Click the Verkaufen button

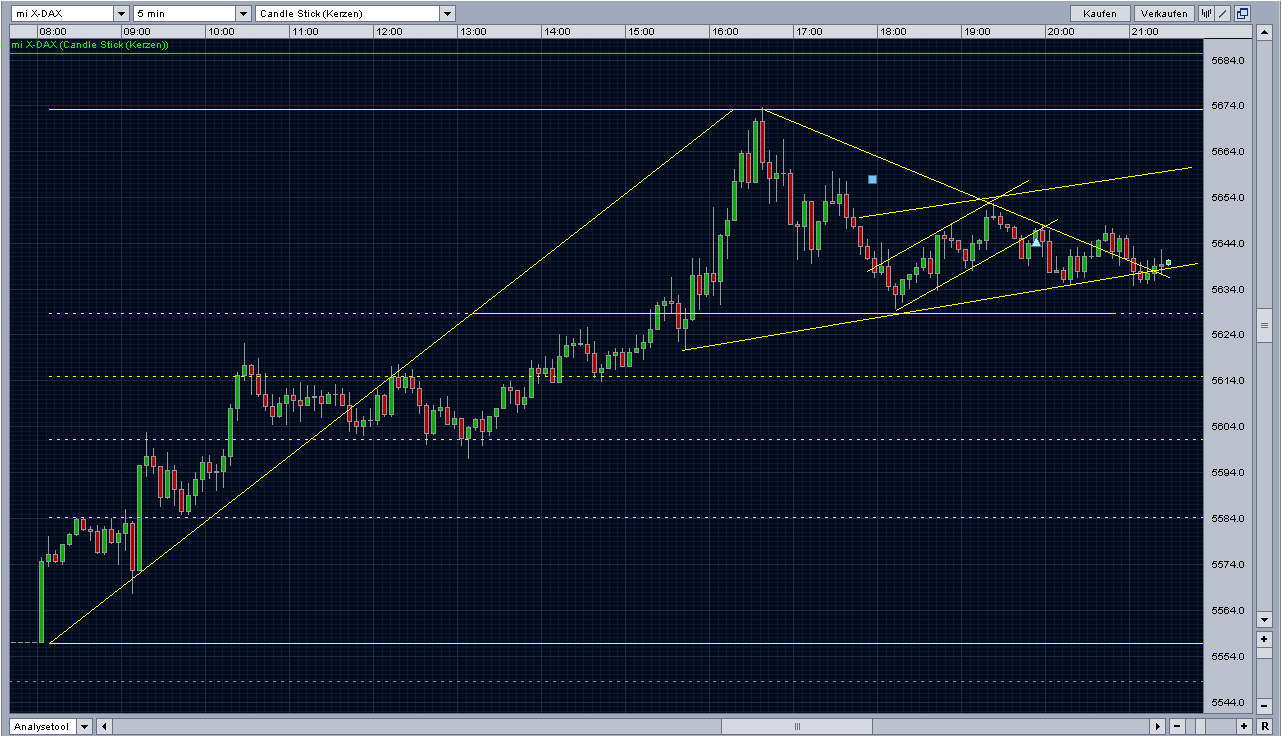coord(1165,14)
